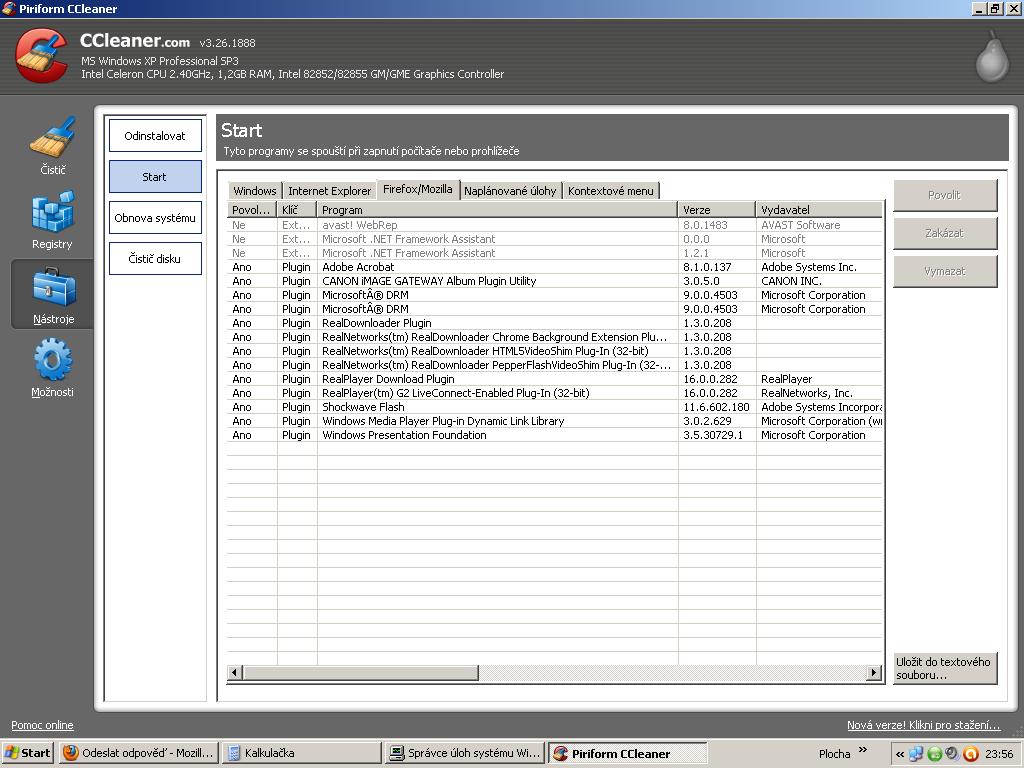Select RealPlayer(tm) G2 LiveConnect-Enabled Plug-In row
Screen dimensions: 1024x768
click(x=554, y=393)
